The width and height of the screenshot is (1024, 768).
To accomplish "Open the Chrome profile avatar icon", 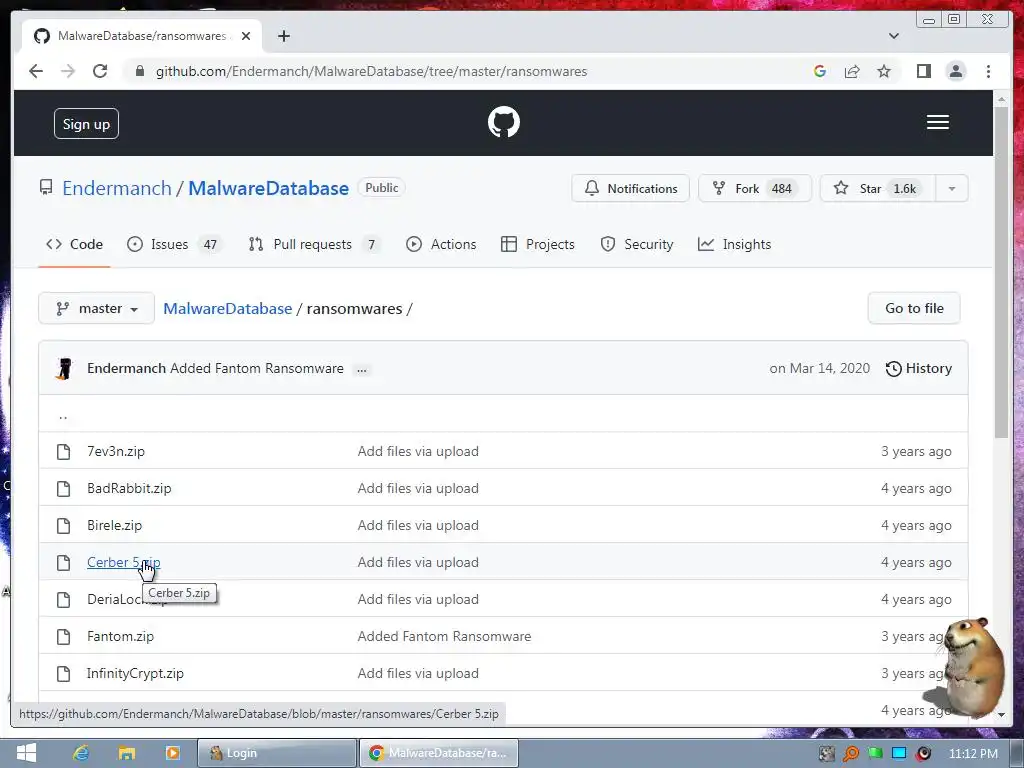I will coord(955,71).
